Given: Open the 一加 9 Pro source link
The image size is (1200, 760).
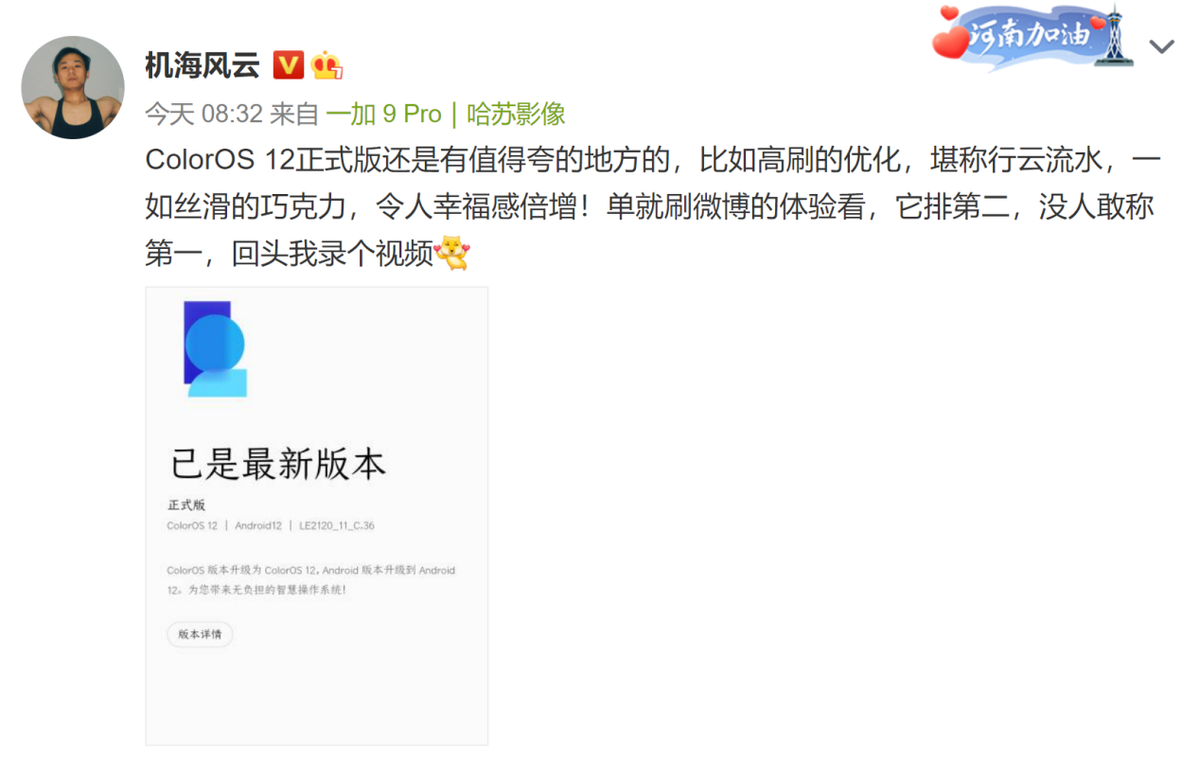Looking at the screenshot, I should [384, 114].
